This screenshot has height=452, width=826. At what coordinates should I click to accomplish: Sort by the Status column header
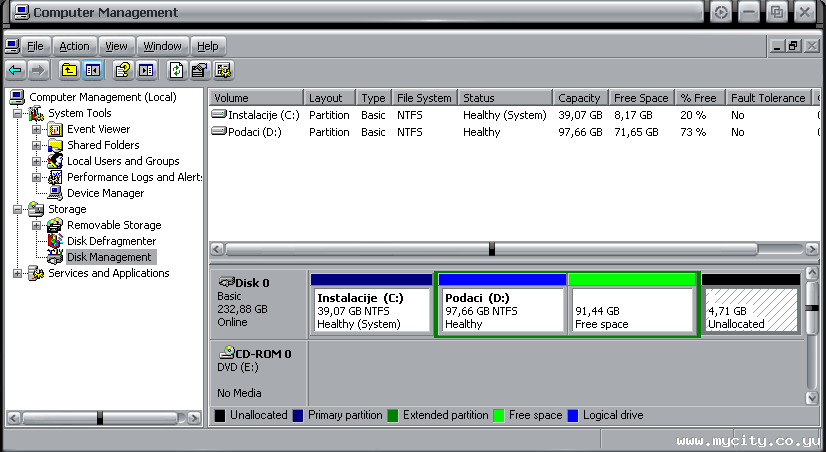(505, 98)
